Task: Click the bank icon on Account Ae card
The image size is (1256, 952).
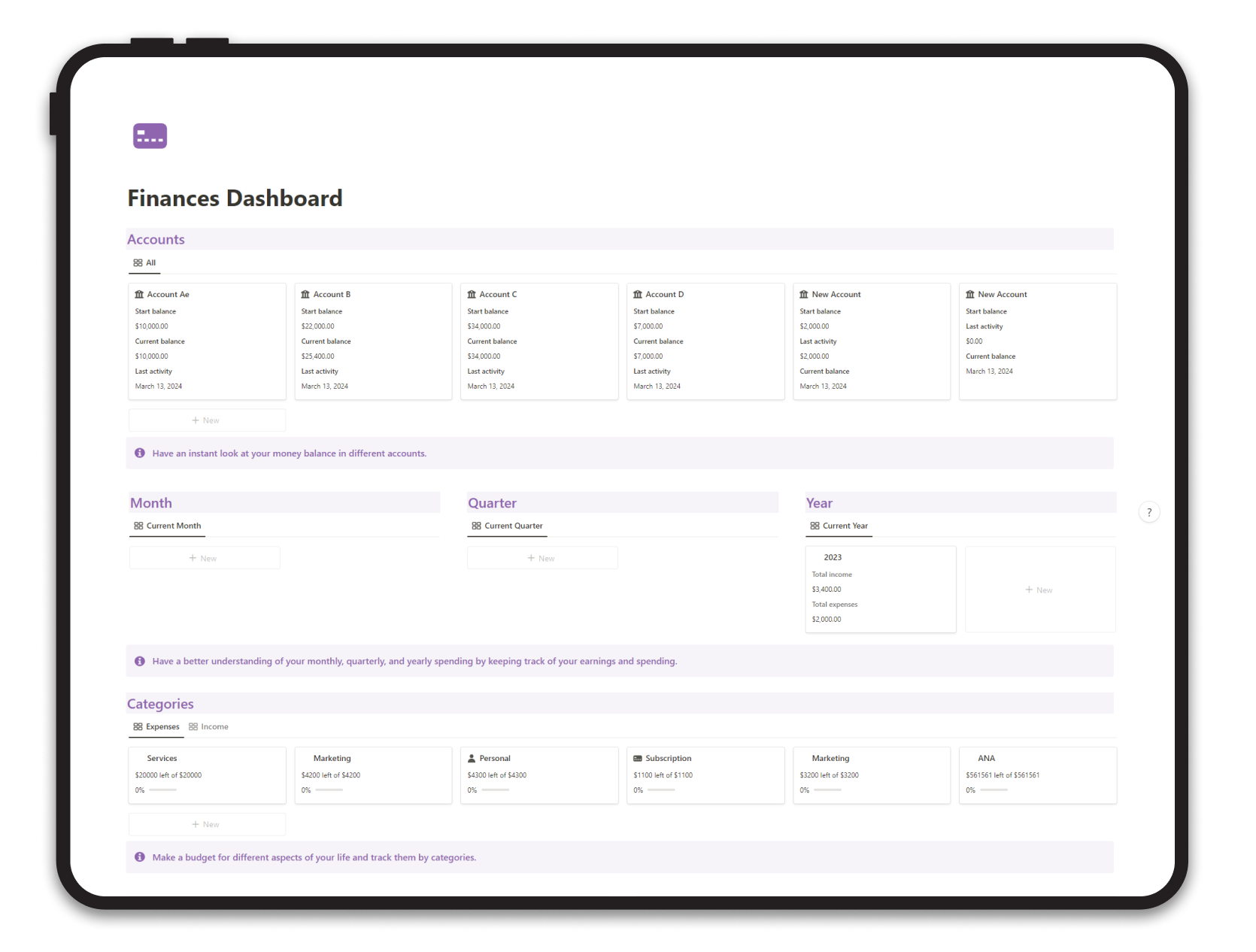Action: [139, 294]
